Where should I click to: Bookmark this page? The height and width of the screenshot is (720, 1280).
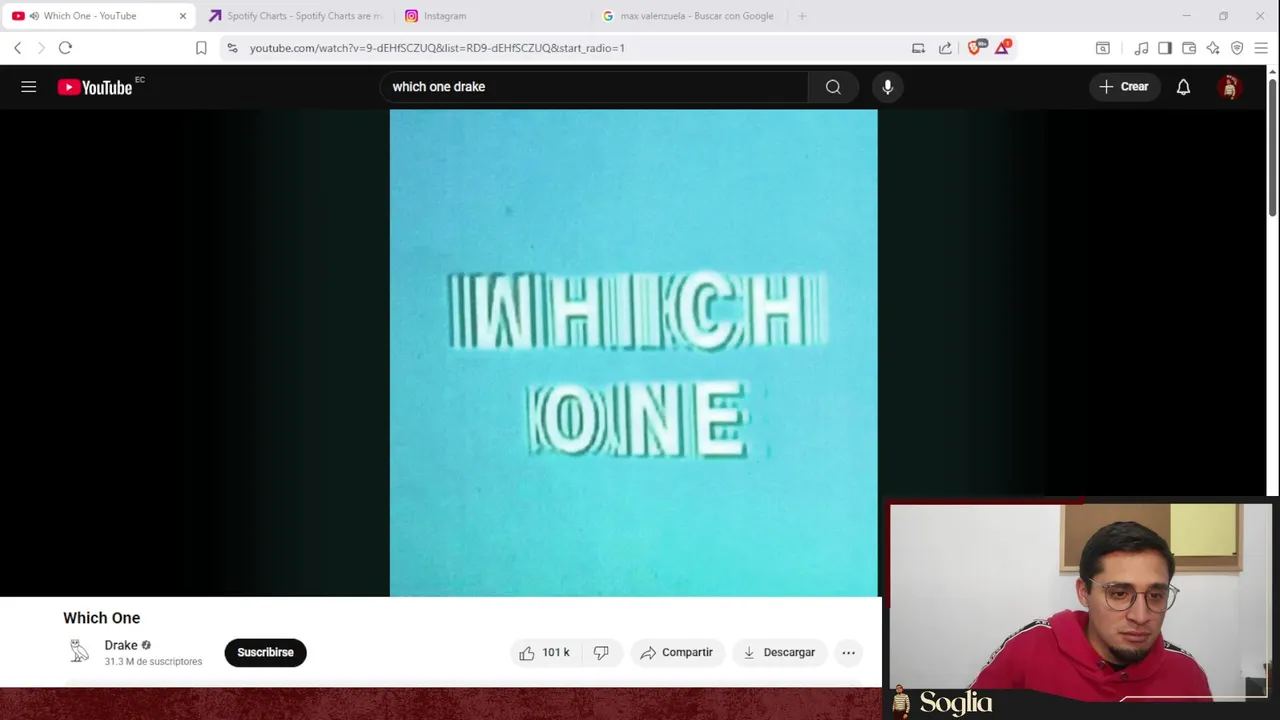pos(201,48)
